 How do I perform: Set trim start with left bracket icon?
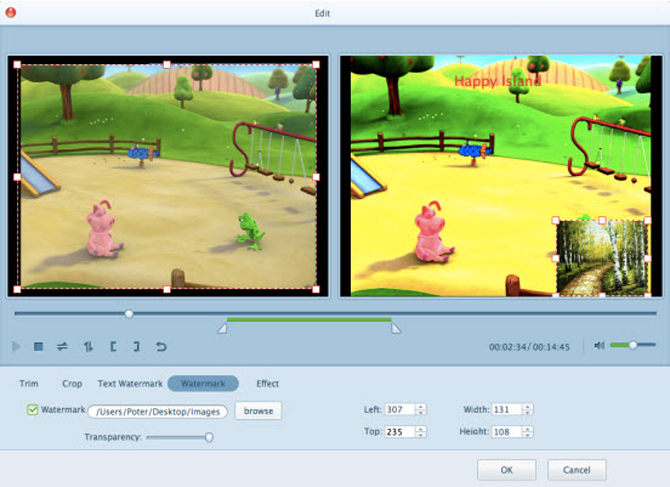pyautogui.click(x=114, y=346)
